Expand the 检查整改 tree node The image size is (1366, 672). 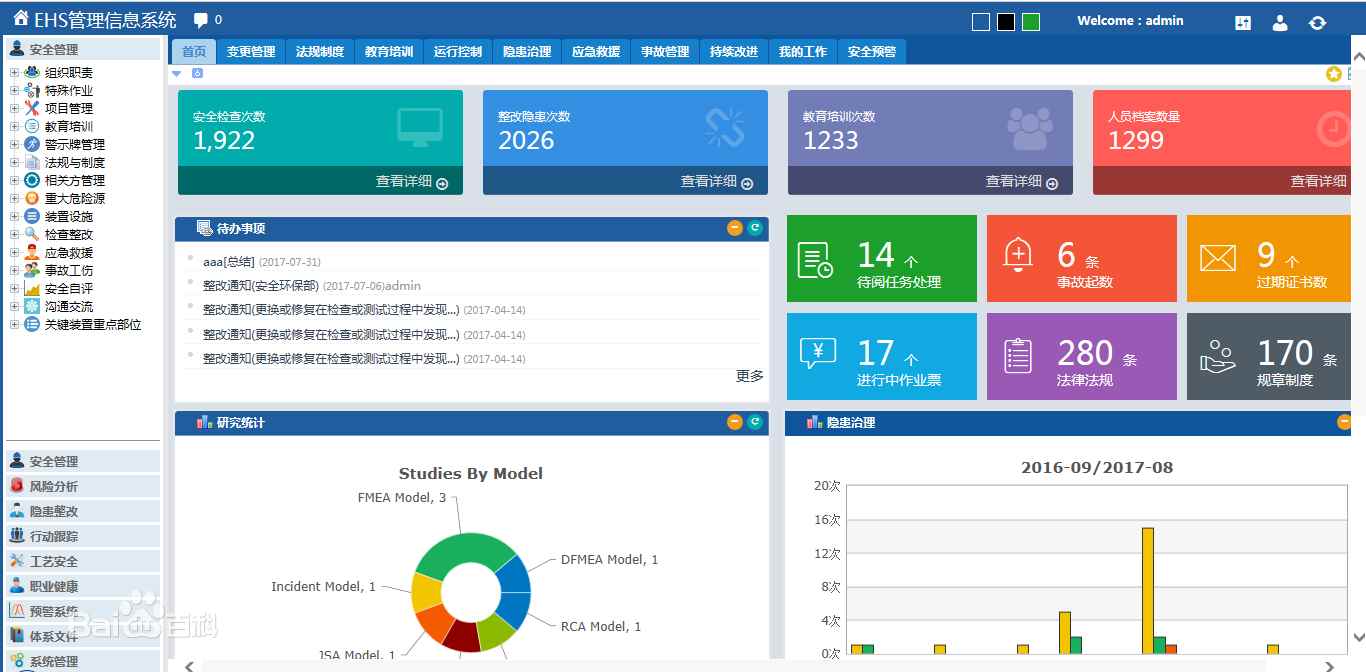14,234
